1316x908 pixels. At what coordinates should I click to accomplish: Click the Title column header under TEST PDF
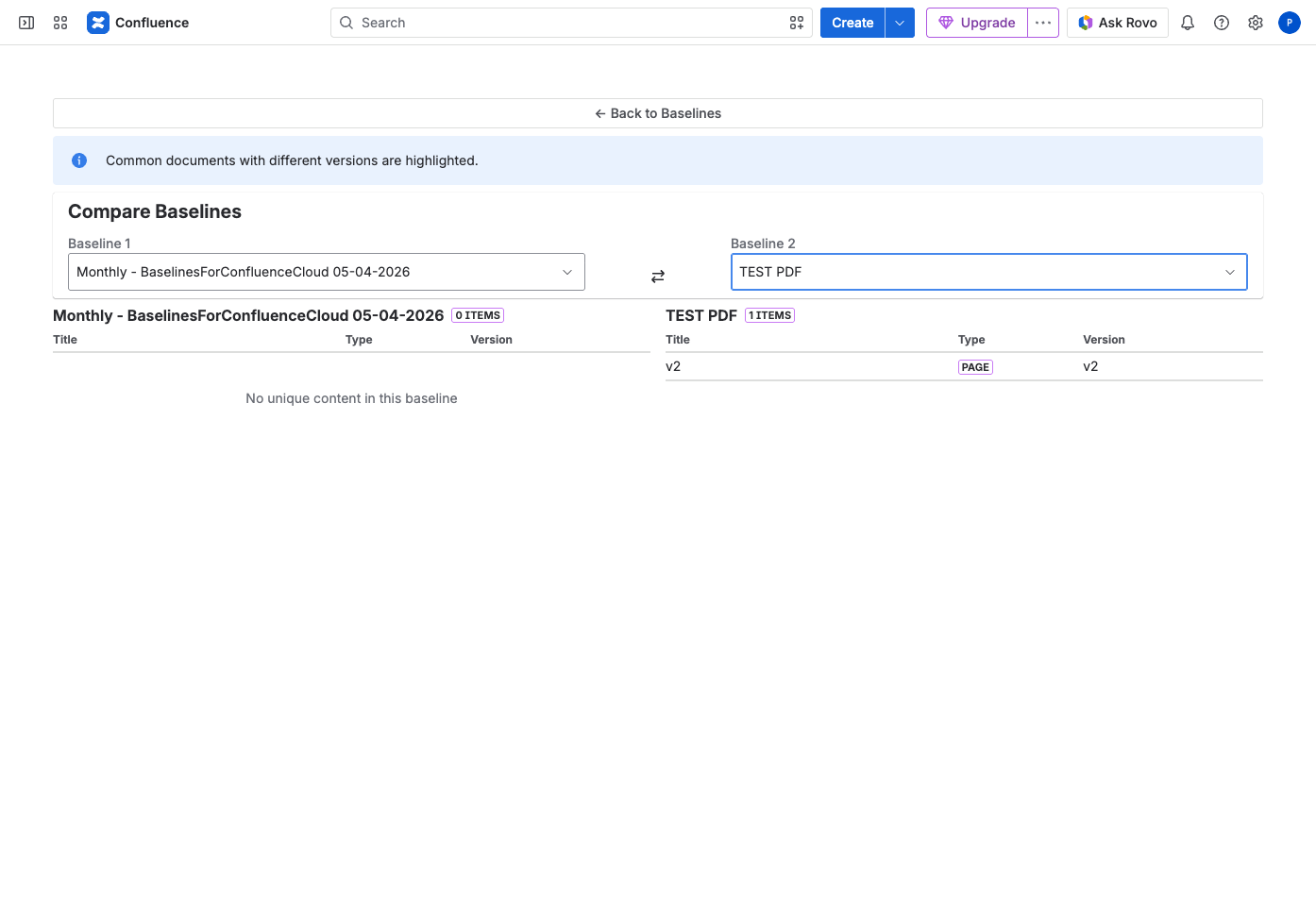point(678,340)
